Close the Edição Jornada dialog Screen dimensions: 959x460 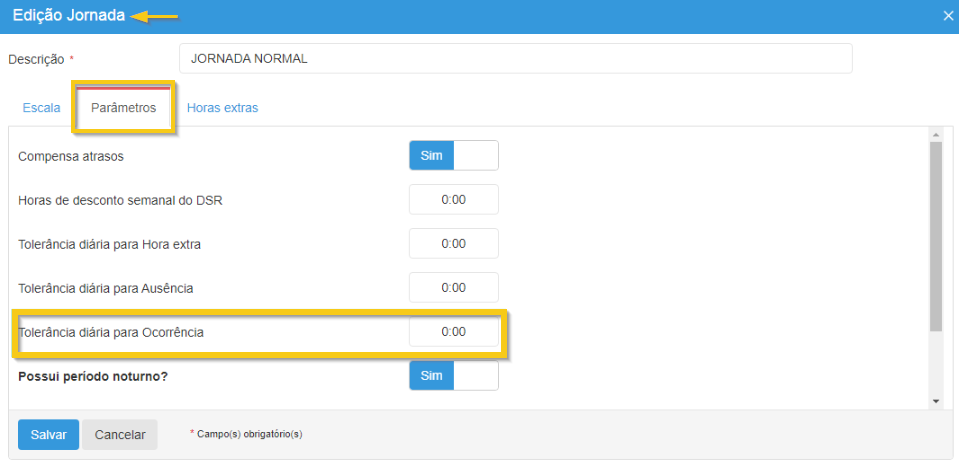tap(948, 16)
